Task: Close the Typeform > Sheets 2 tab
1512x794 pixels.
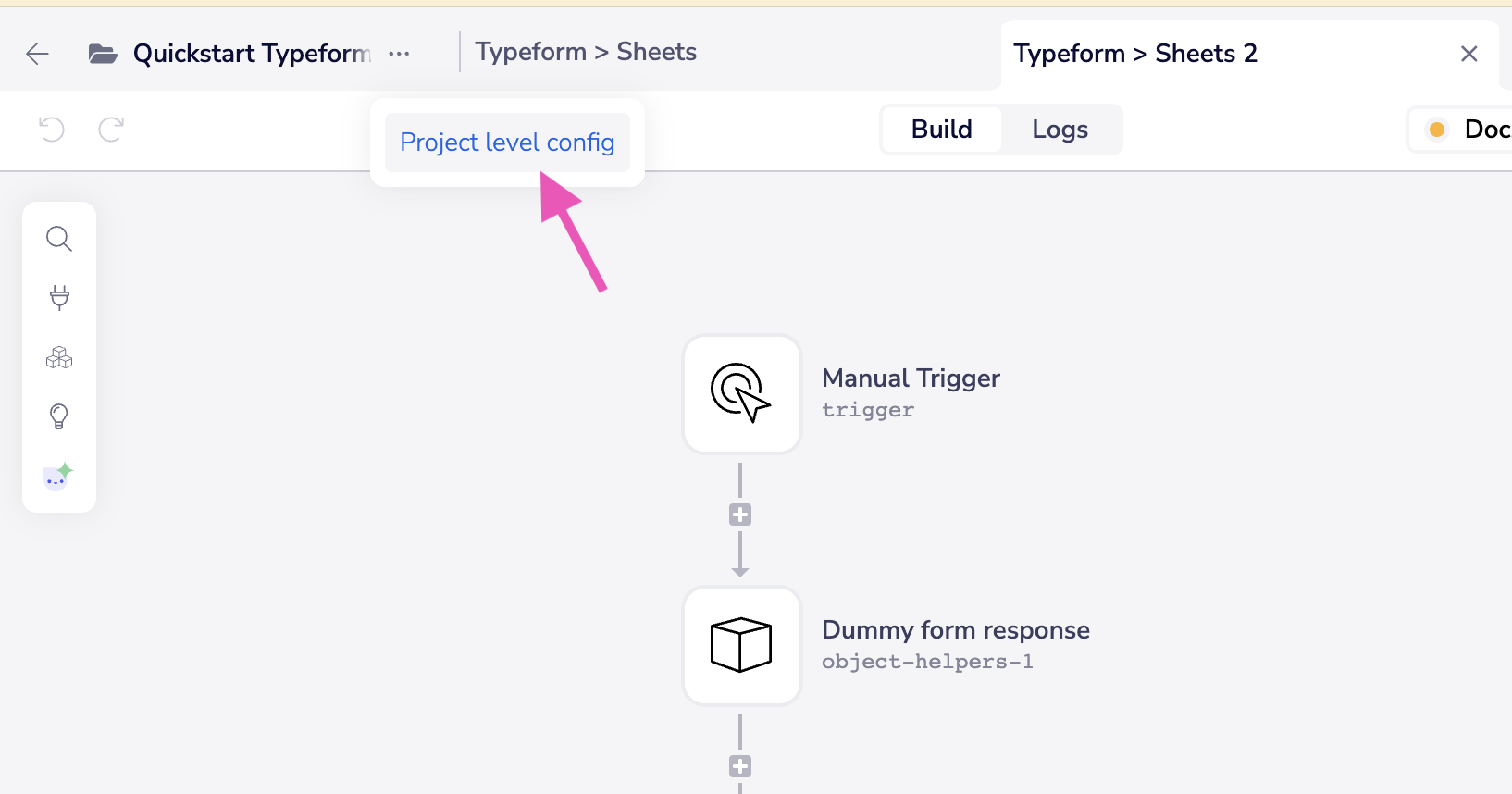Action: point(1469,53)
